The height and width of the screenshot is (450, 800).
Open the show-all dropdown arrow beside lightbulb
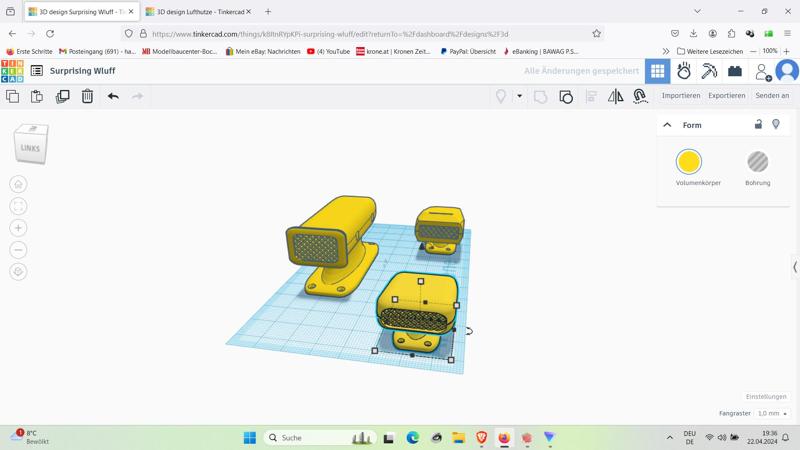(519, 96)
